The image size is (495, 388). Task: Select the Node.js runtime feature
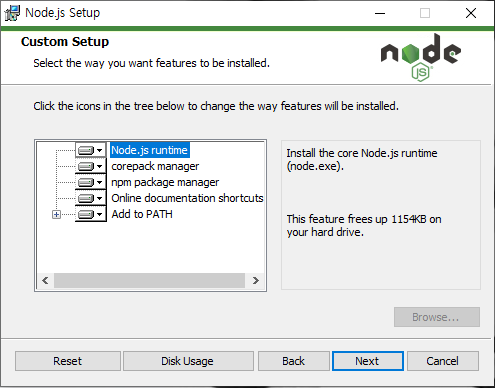pos(149,150)
